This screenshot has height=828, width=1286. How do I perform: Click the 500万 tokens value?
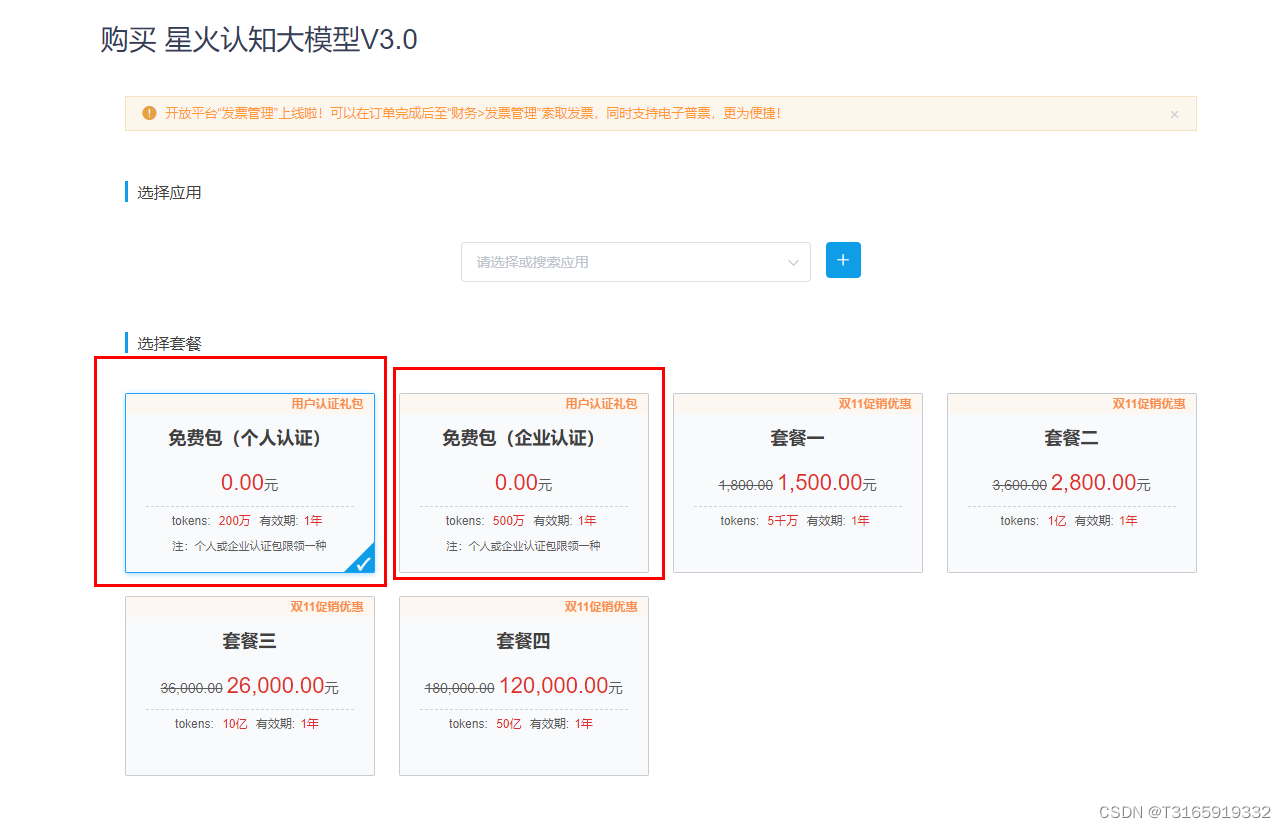(508, 521)
